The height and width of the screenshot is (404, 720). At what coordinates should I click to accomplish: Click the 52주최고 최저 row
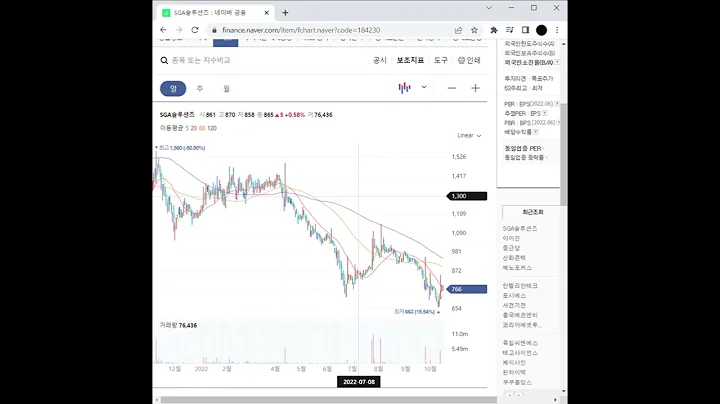(523, 88)
